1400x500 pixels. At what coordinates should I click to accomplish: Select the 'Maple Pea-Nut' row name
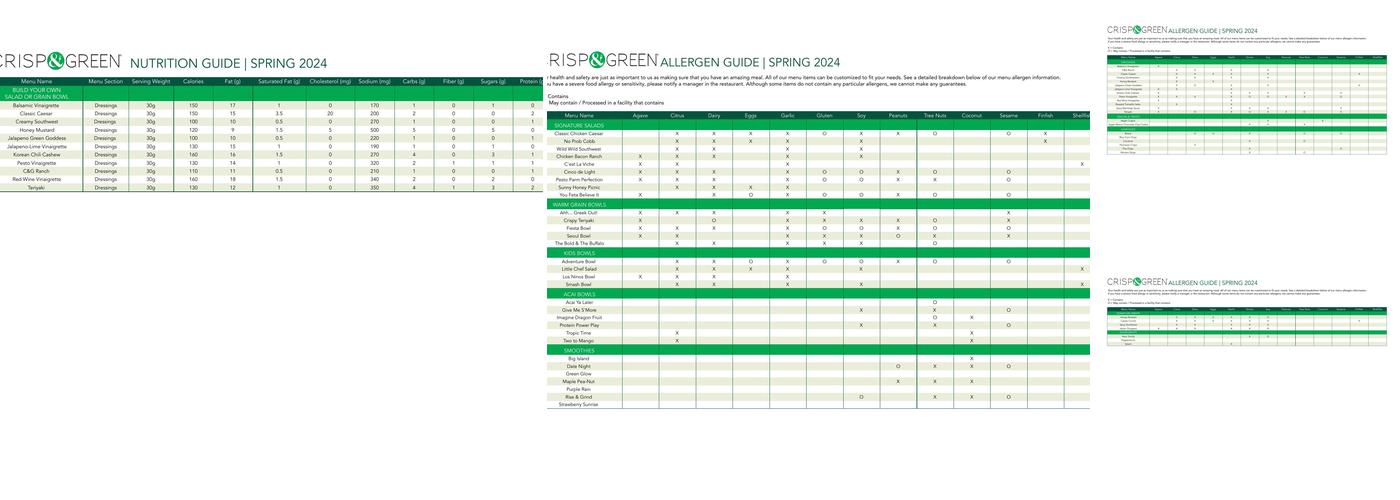(579, 381)
